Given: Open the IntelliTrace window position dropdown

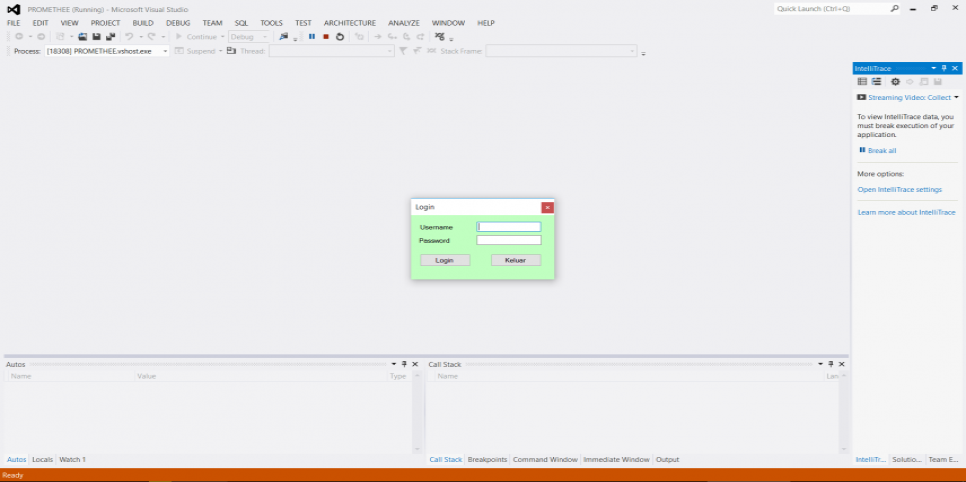Looking at the screenshot, I should [x=933, y=68].
